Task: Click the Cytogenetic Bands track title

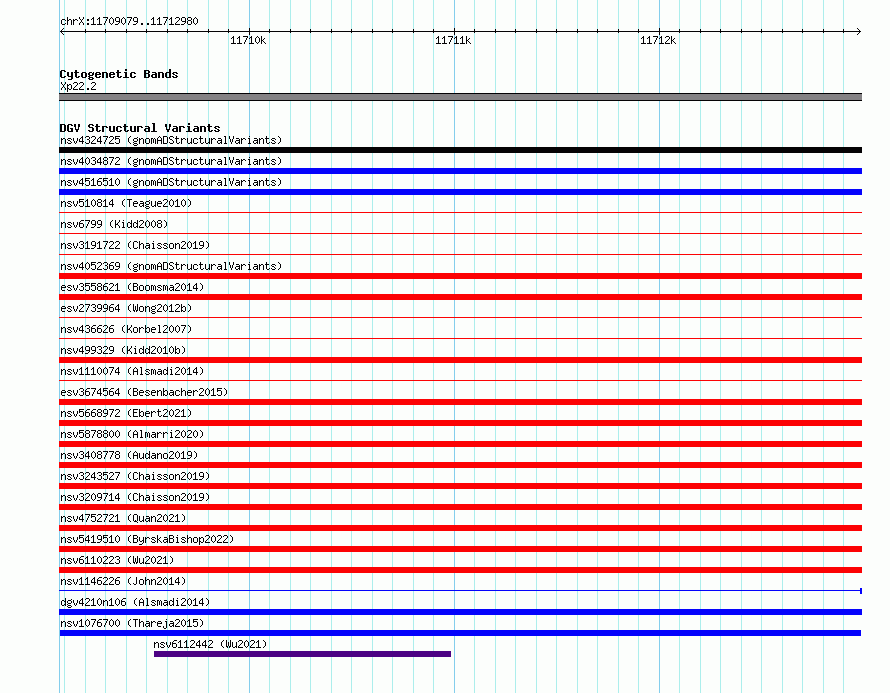Action: tap(119, 74)
